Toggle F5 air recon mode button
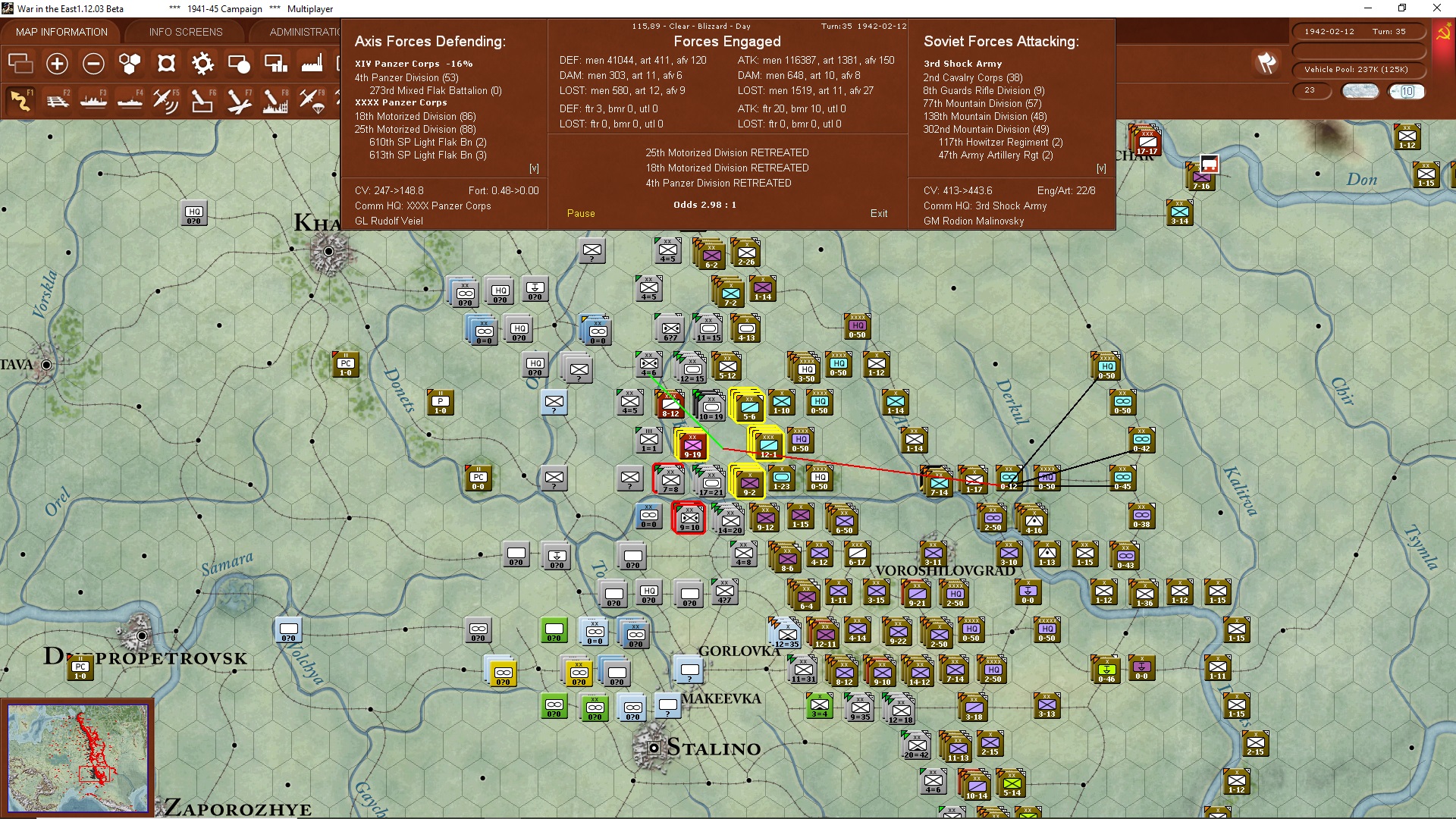 click(x=166, y=100)
